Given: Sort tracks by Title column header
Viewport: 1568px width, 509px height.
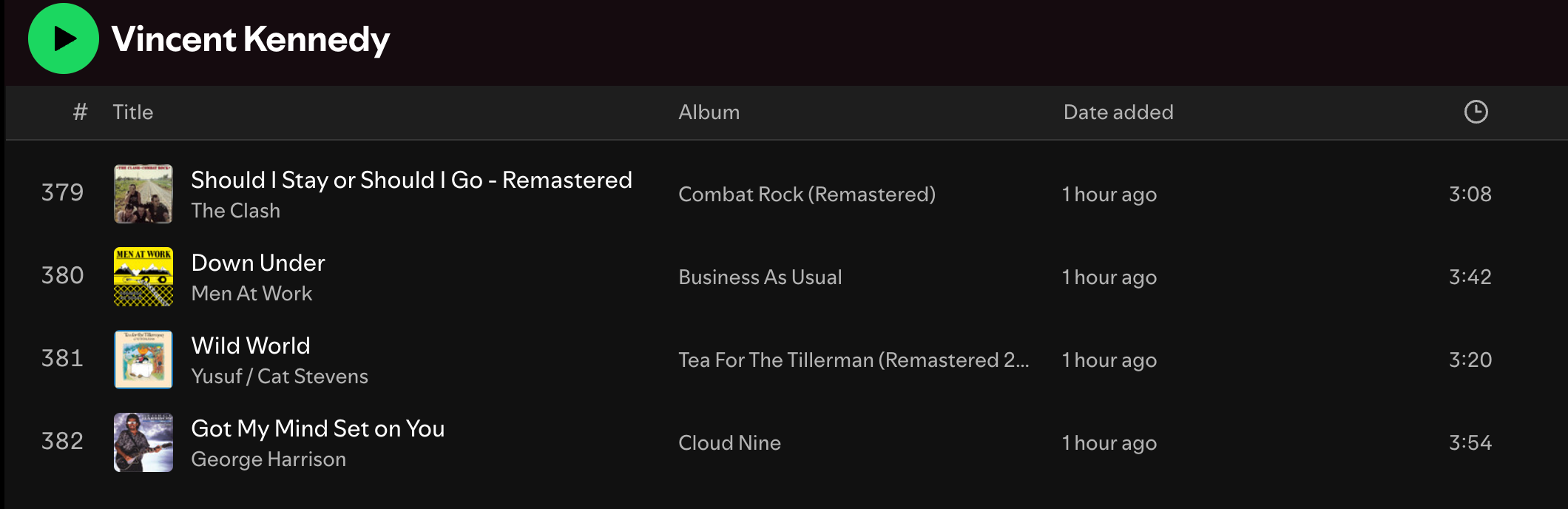Looking at the screenshot, I should 133,112.
